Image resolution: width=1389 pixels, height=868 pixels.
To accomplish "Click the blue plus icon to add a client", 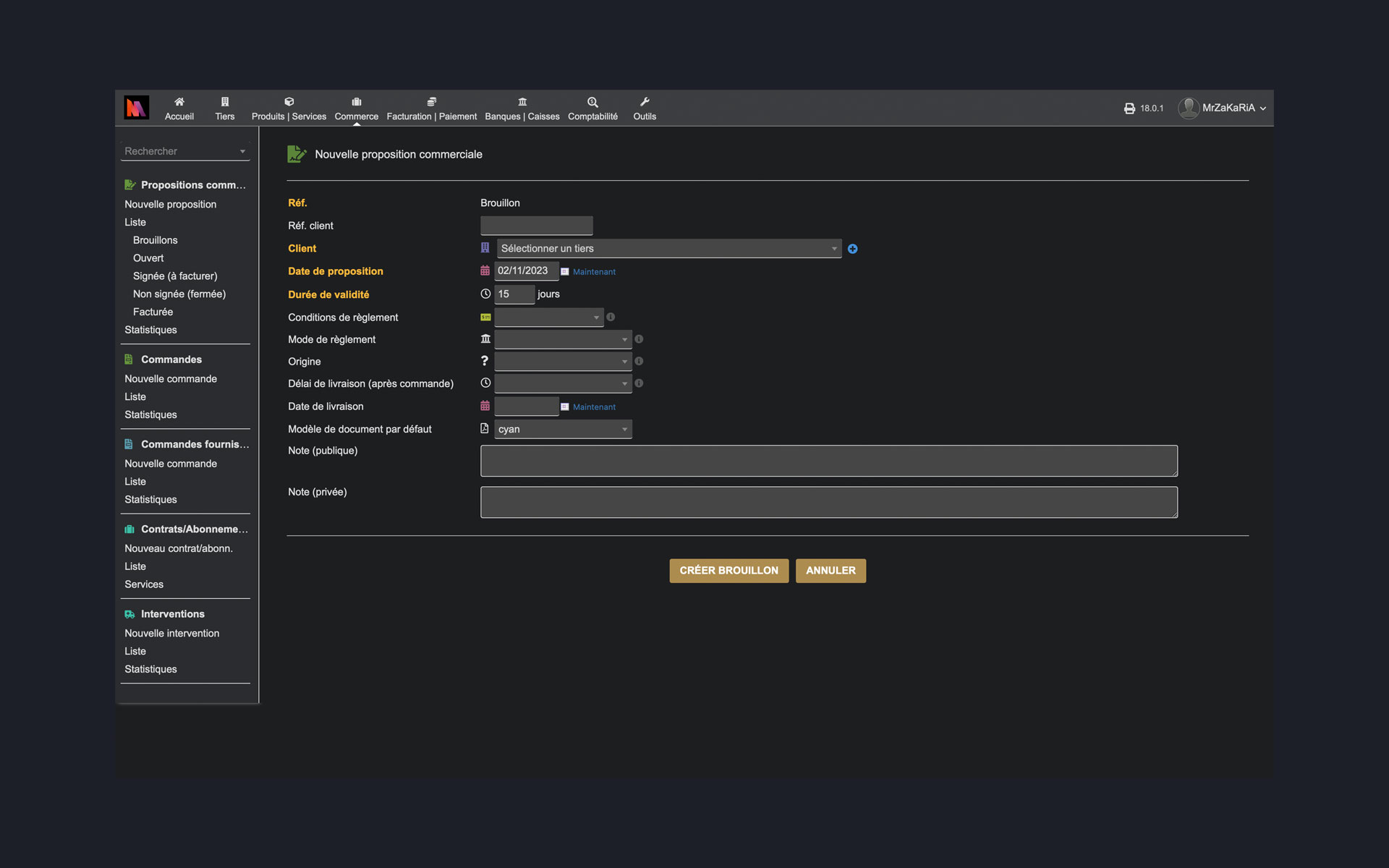I will pos(852,249).
